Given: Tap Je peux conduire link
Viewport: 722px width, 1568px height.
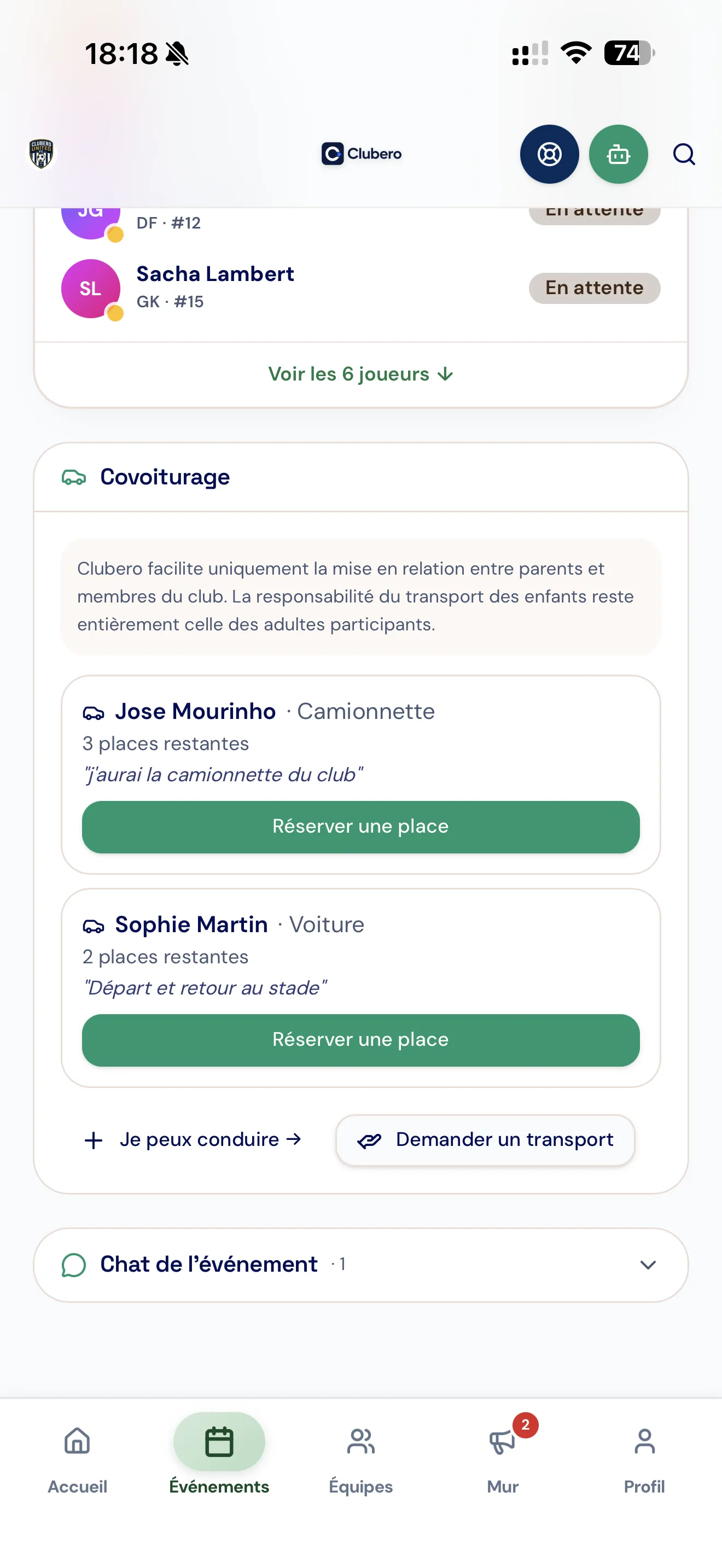Looking at the screenshot, I should click(x=193, y=1139).
